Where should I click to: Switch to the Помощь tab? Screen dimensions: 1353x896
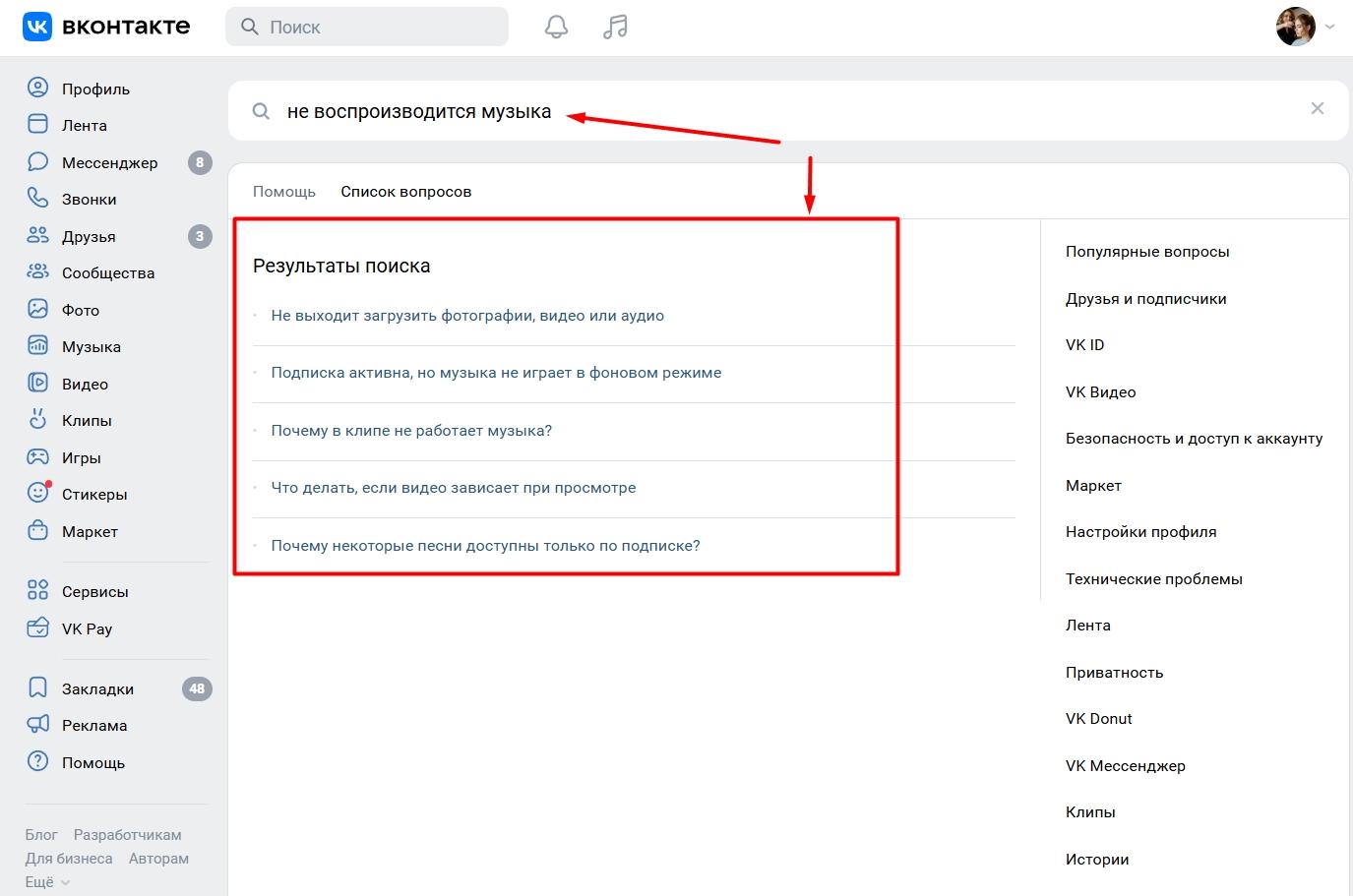click(x=284, y=192)
